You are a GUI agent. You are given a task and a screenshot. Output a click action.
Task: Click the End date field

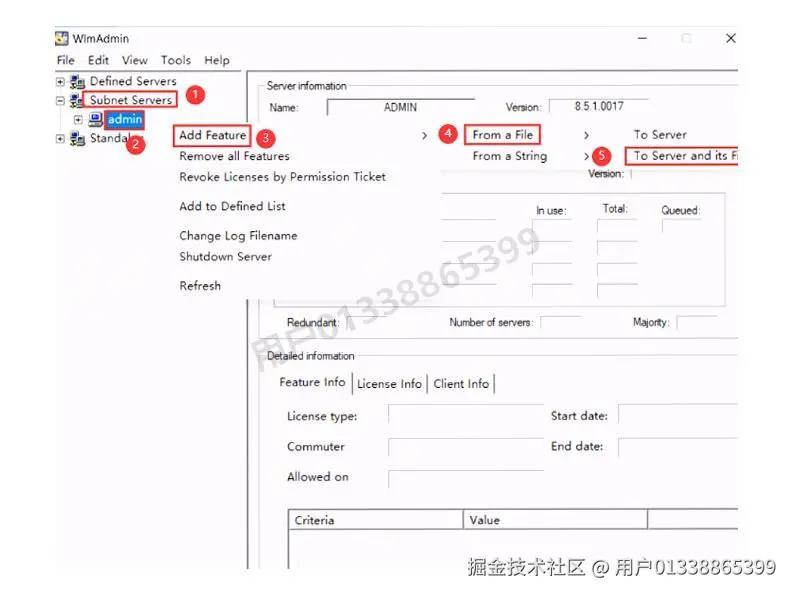click(x=678, y=447)
